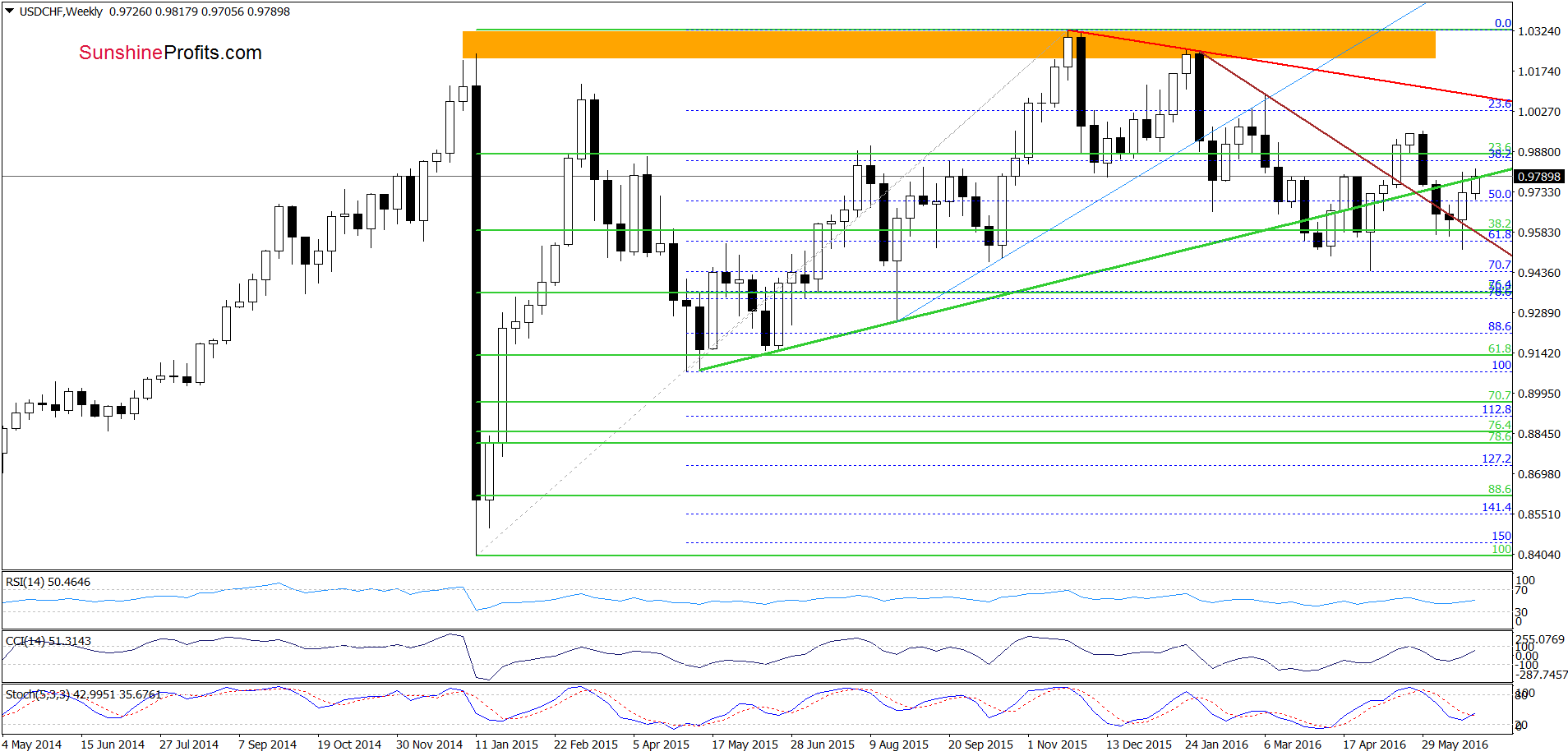Click the 27 Jul 2014 date label
1568x756 pixels.
tap(189, 744)
